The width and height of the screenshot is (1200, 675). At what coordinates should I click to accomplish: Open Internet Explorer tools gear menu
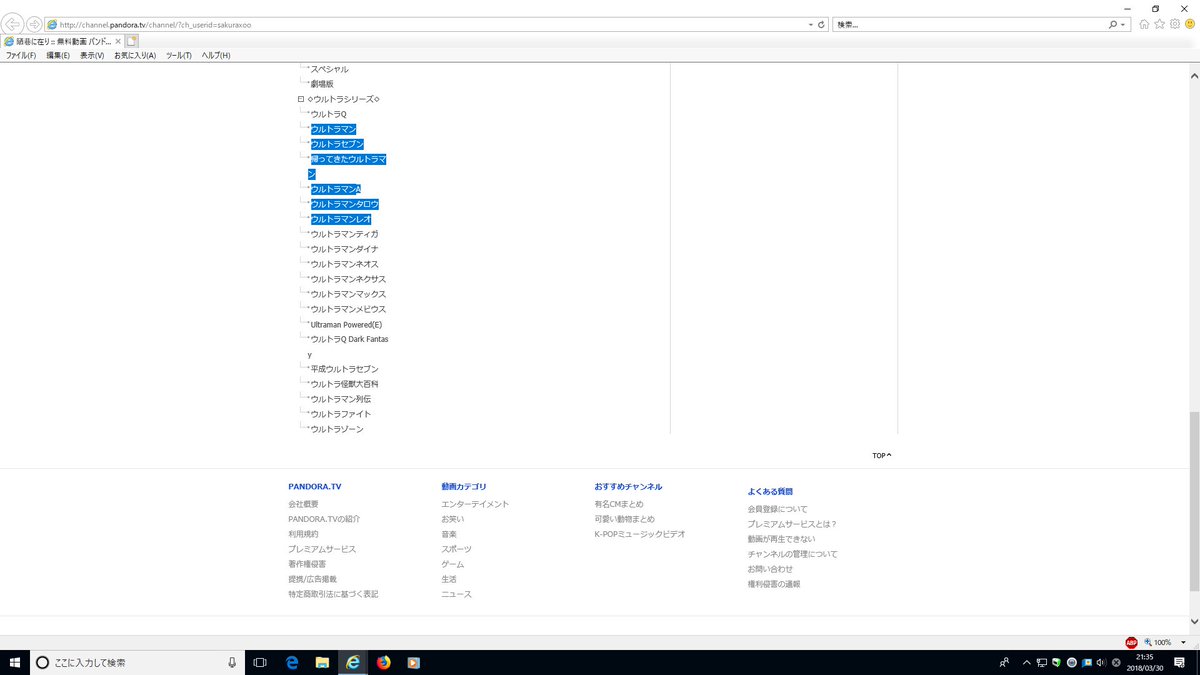(1175, 24)
